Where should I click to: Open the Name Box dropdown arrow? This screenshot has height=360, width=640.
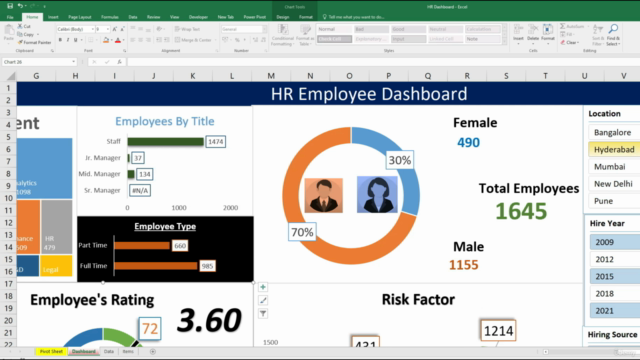[73, 62]
